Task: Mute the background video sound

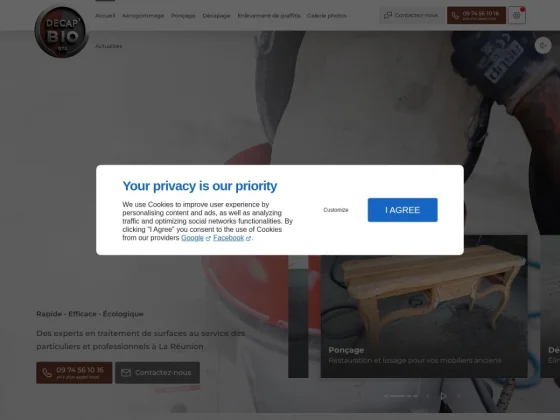Action: 543,45
